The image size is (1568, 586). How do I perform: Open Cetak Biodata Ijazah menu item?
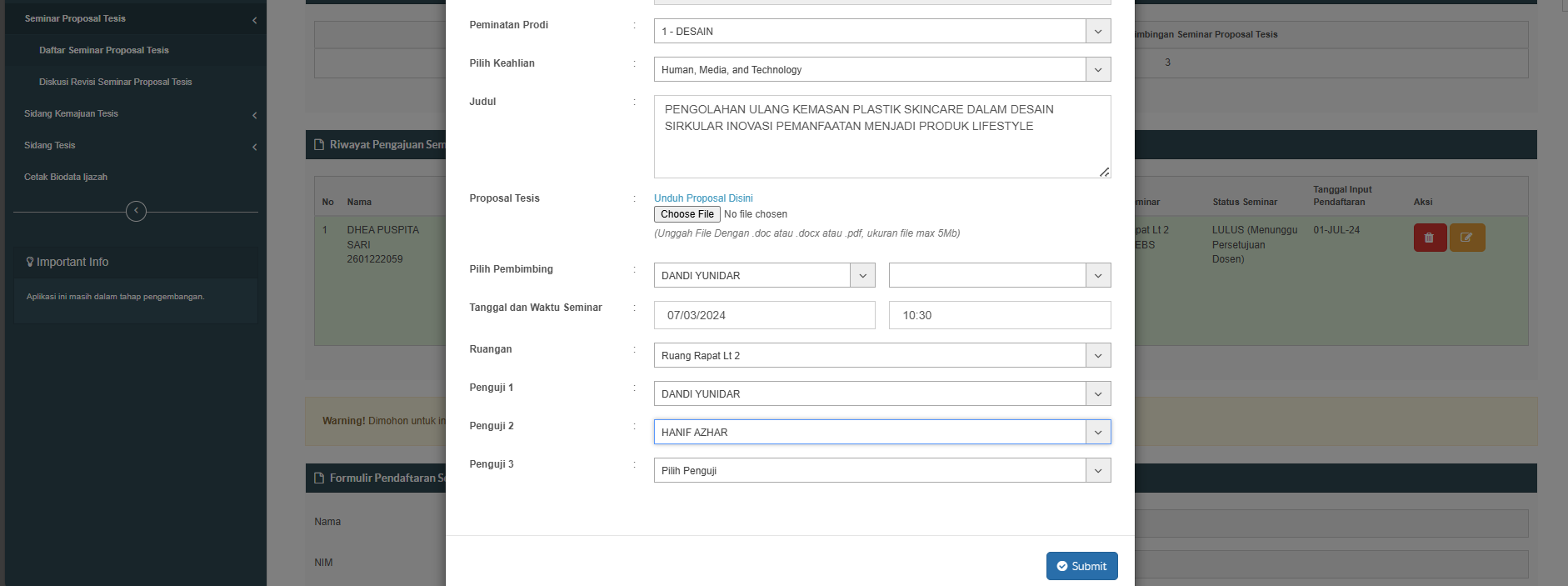[x=65, y=177]
